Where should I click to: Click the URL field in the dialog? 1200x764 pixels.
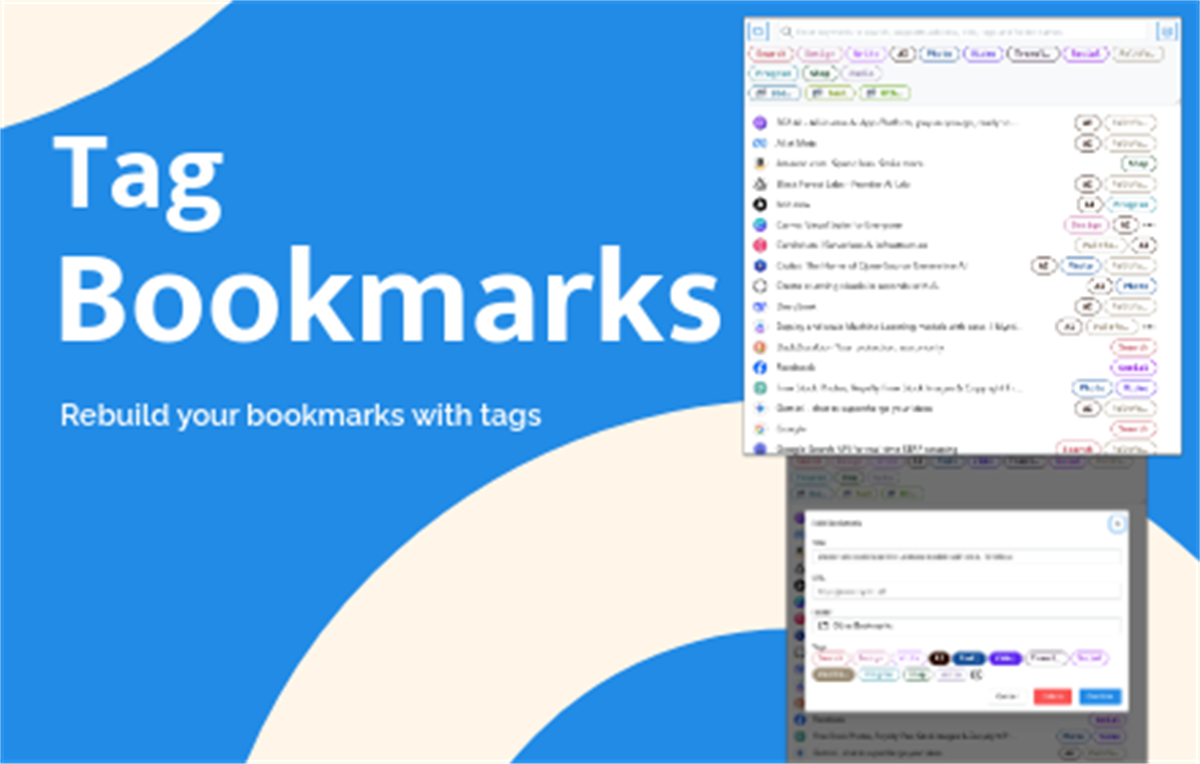pyautogui.click(x=966, y=591)
